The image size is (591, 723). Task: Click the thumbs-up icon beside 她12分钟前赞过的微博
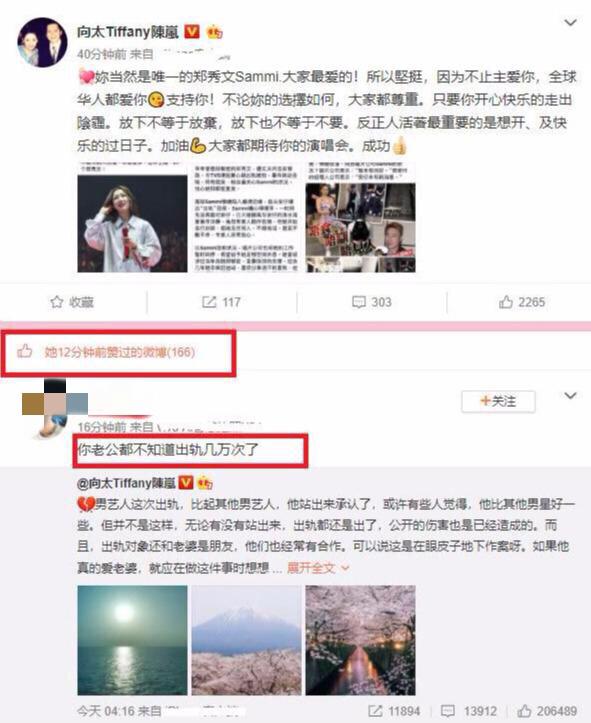tap(24, 351)
